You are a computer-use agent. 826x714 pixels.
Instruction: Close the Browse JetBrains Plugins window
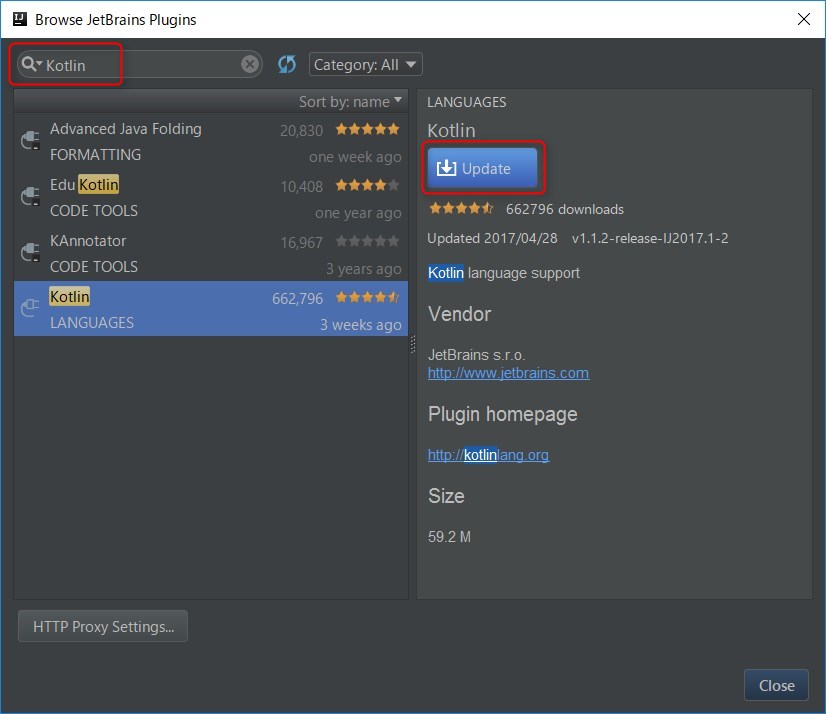(804, 19)
